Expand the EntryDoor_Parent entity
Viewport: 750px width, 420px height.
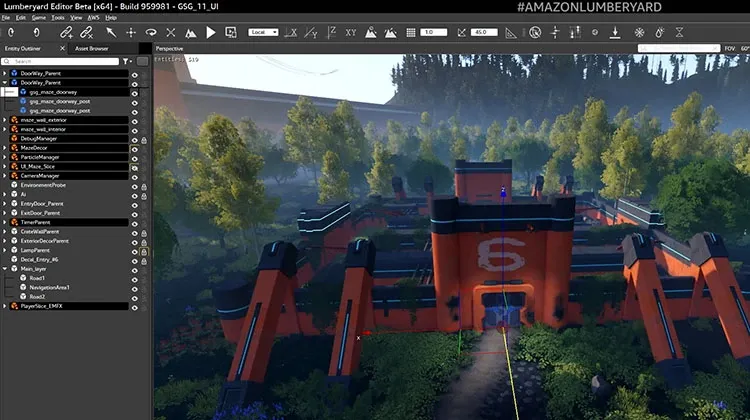click(x=5, y=203)
